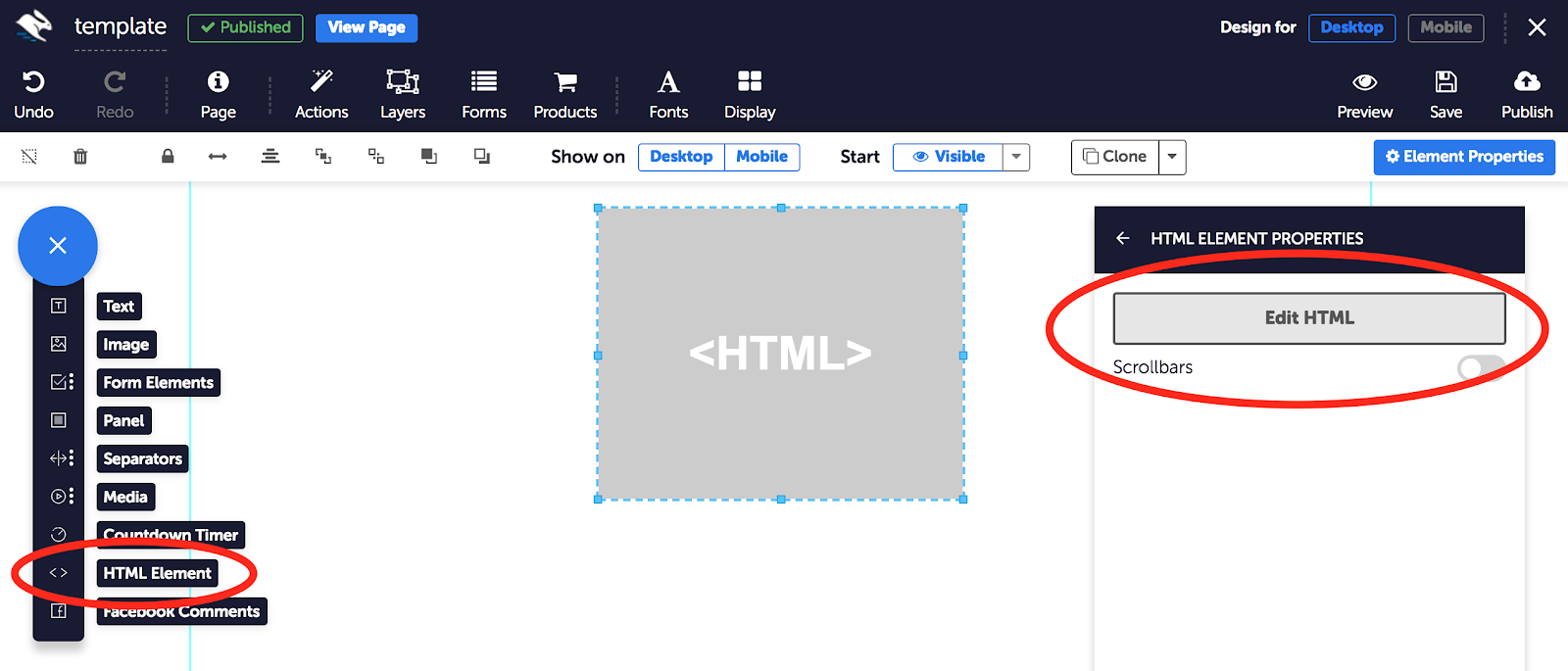Open the Display grid options
Image resolution: width=1568 pixels, height=671 pixels.
click(x=750, y=81)
